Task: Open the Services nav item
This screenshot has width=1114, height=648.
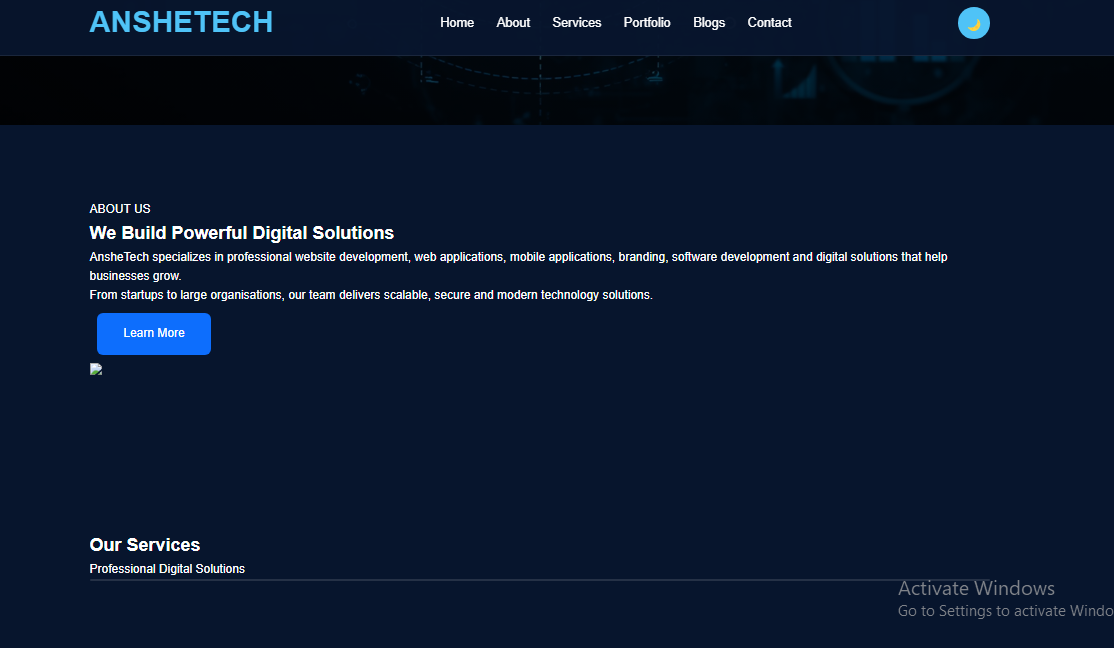Action: 577,23
